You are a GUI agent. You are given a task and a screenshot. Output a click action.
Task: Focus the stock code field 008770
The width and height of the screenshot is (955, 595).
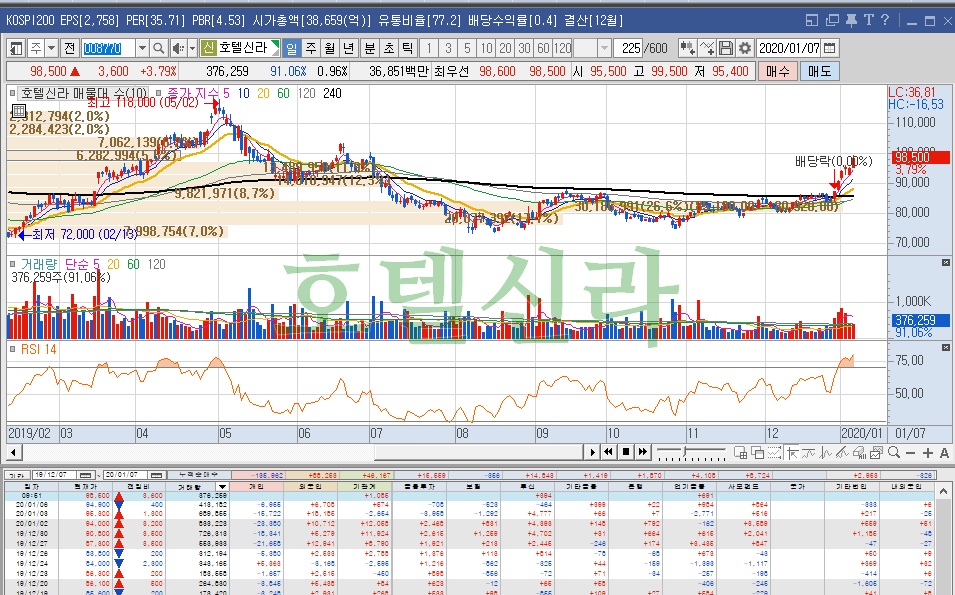(108, 48)
